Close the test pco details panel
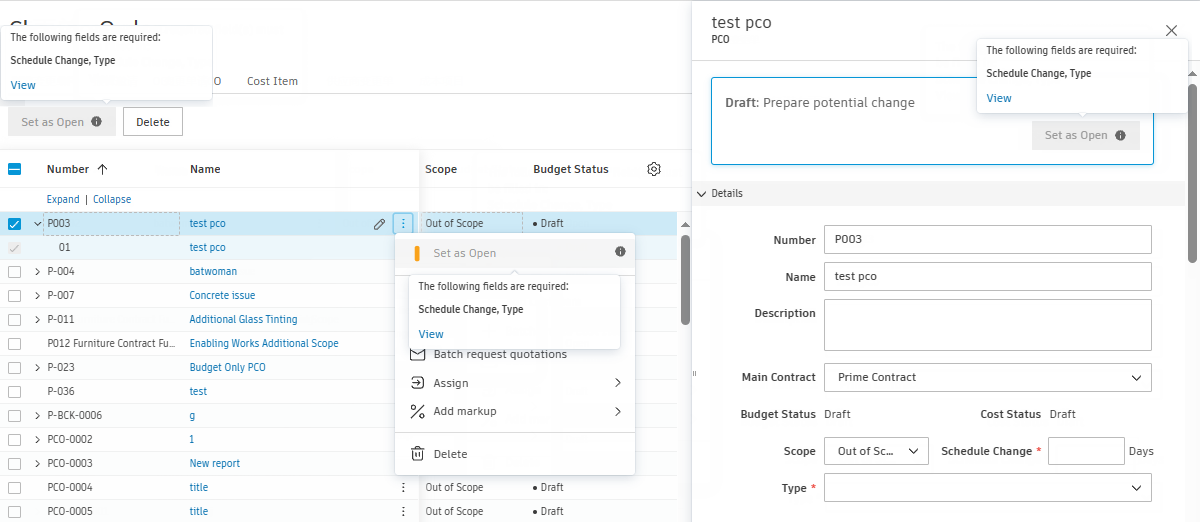1200x522 pixels. pyautogui.click(x=1172, y=31)
